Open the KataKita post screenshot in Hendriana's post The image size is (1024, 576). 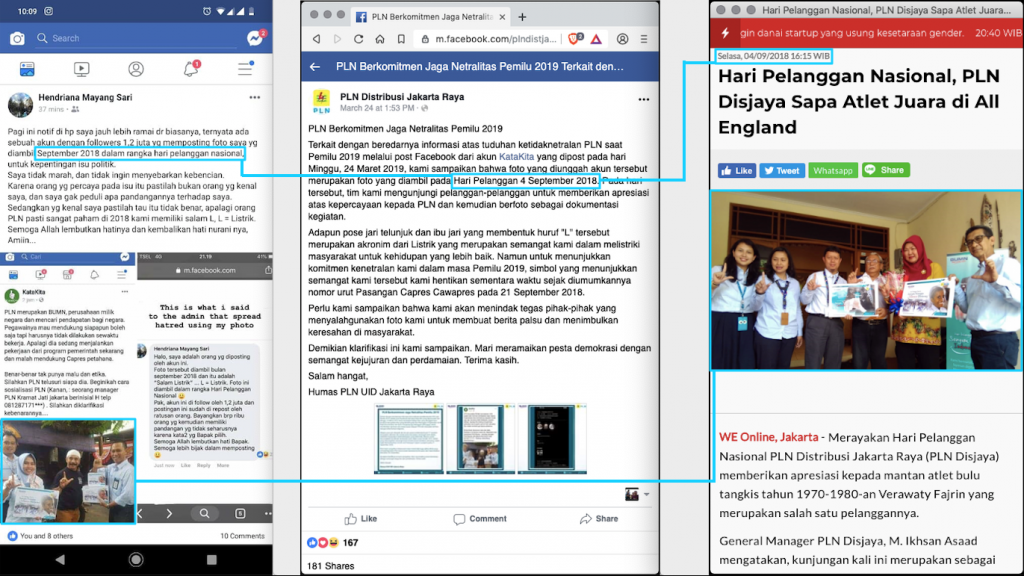pos(68,389)
